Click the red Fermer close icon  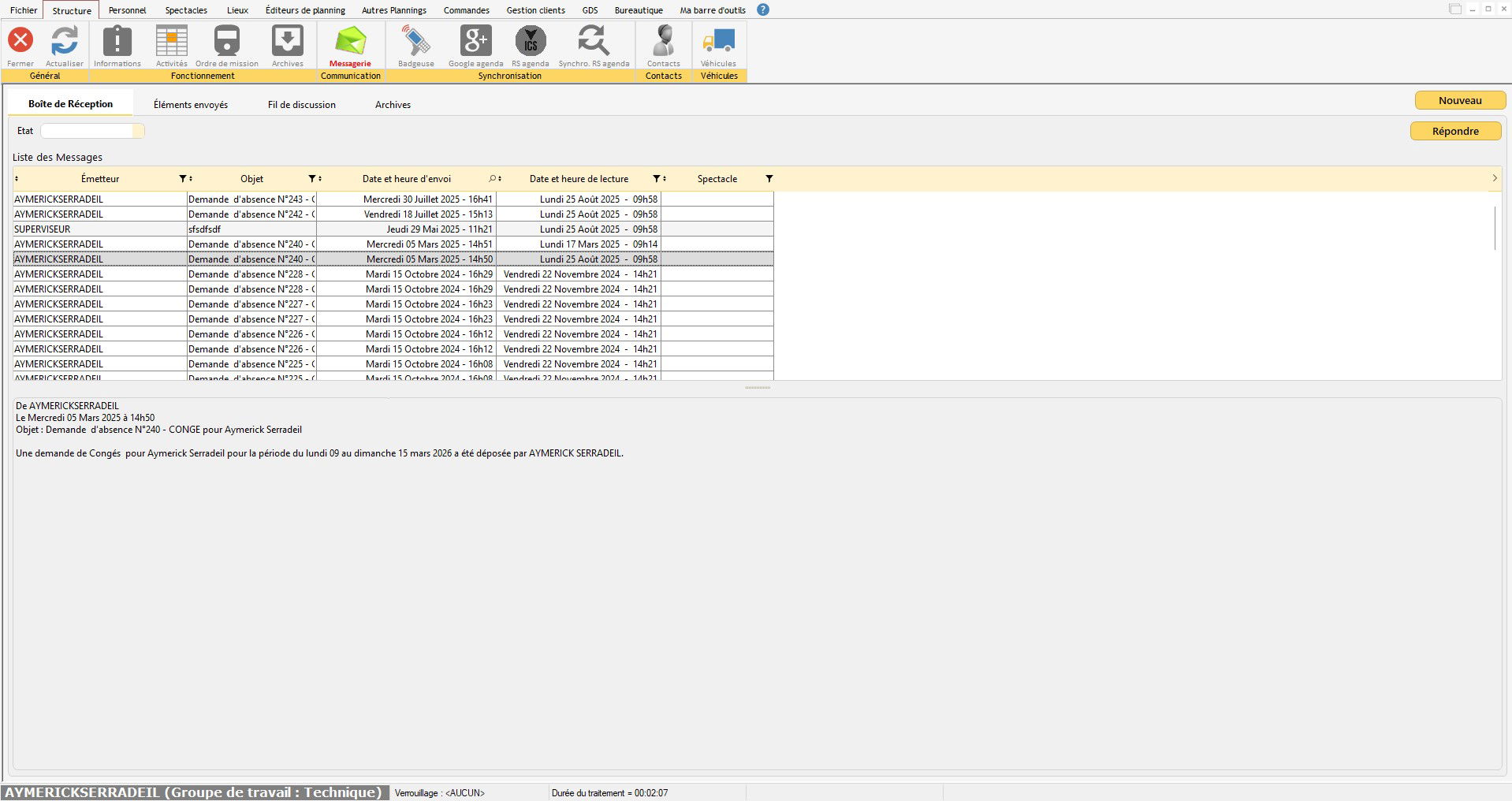[20, 40]
